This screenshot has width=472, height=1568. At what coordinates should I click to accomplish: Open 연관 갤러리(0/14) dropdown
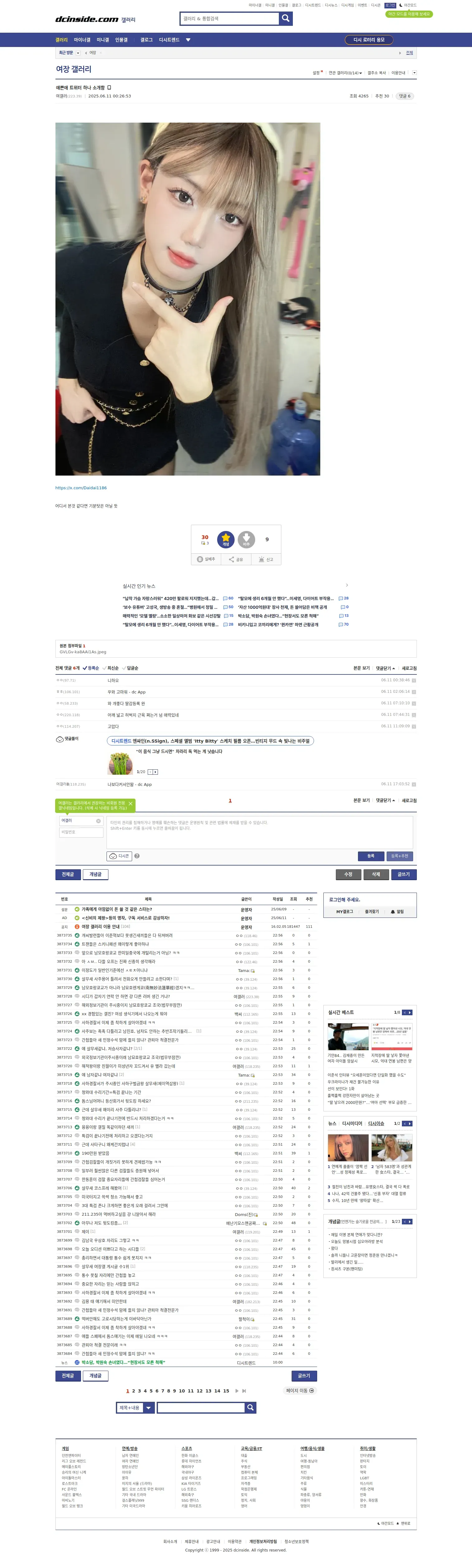click(x=345, y=73)
